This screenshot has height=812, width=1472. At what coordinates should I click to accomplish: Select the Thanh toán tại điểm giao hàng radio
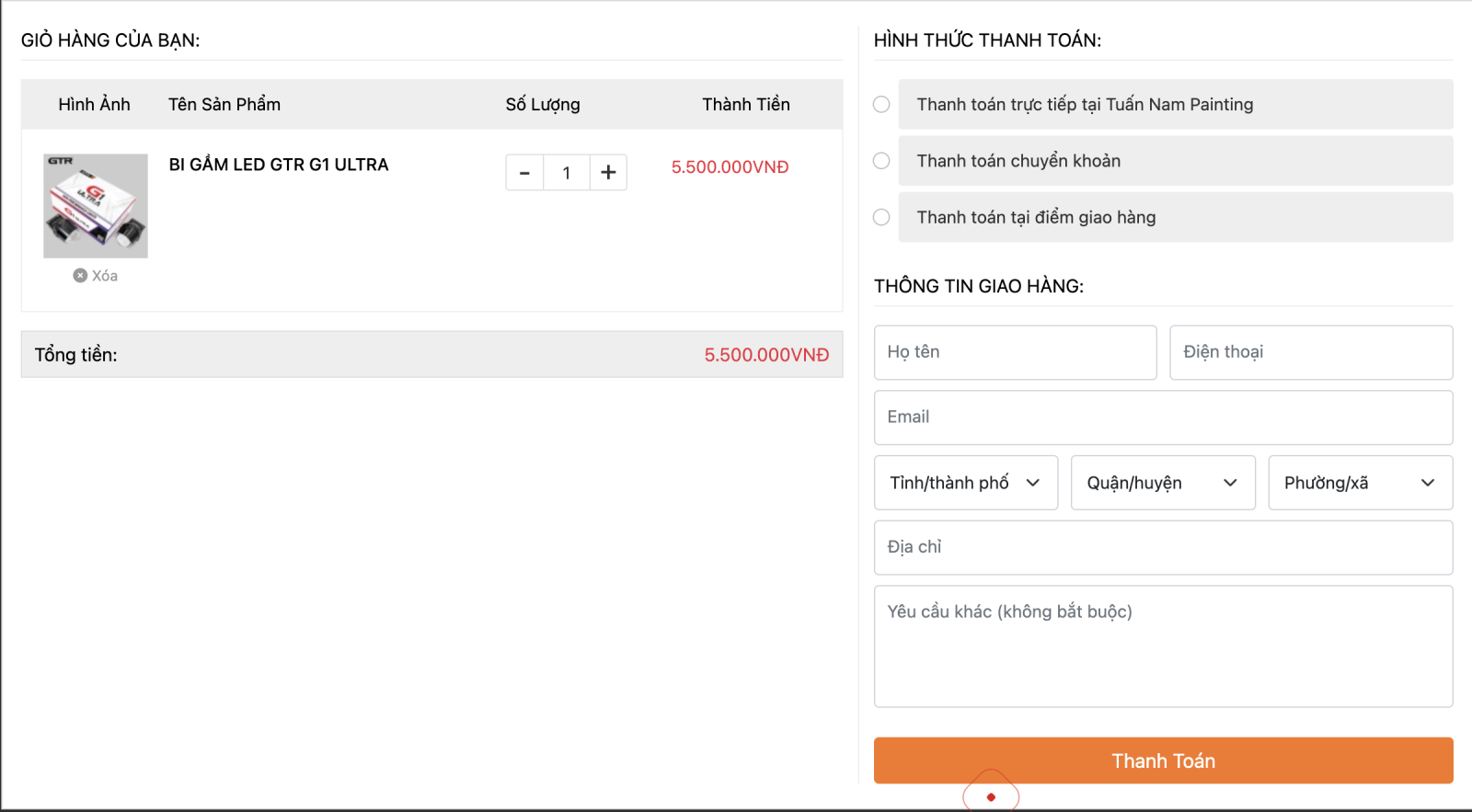pyautogui.click(x=881, y=217)
